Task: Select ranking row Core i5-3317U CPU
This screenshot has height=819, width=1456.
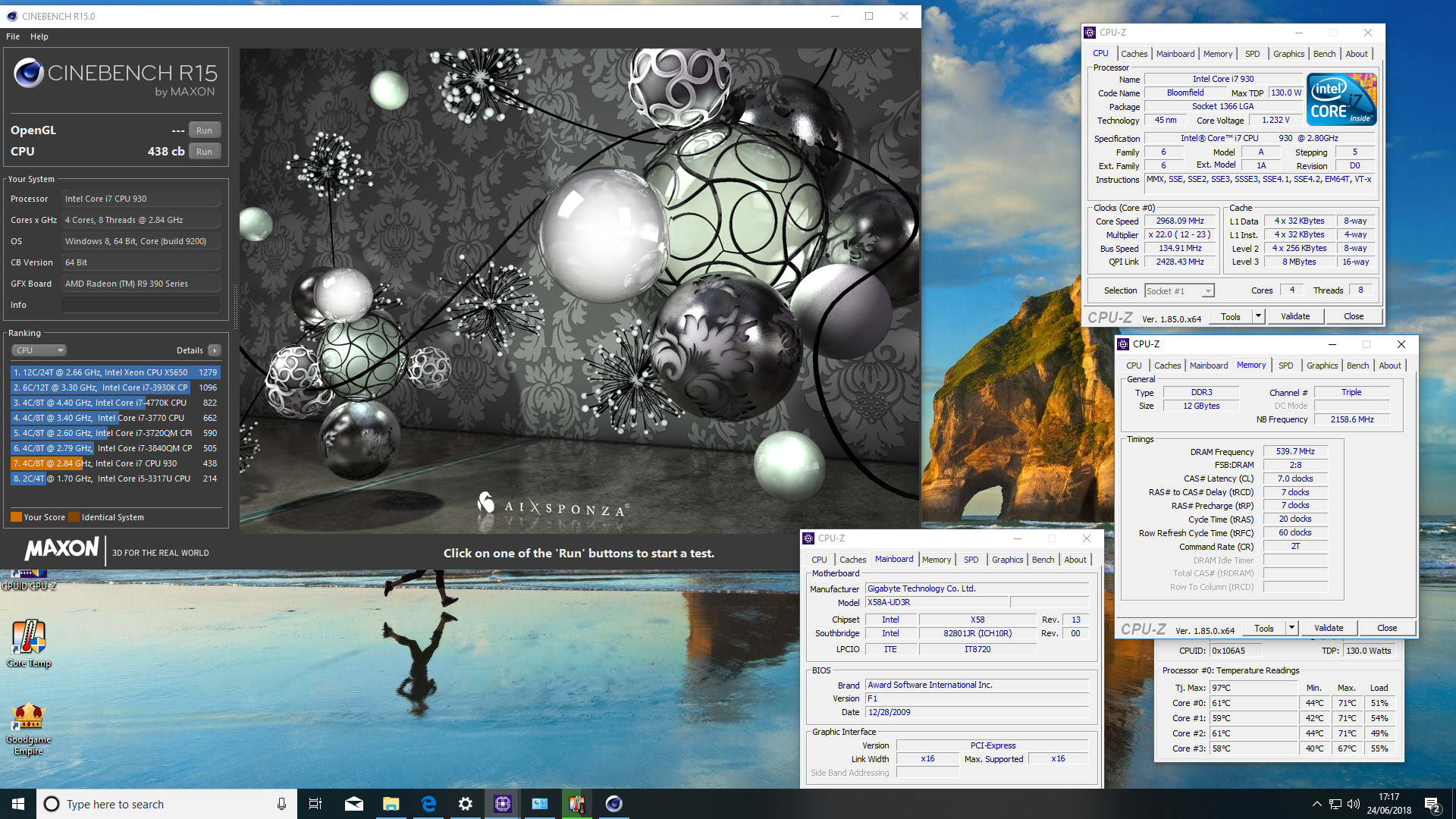Action: tap(115, 479)
